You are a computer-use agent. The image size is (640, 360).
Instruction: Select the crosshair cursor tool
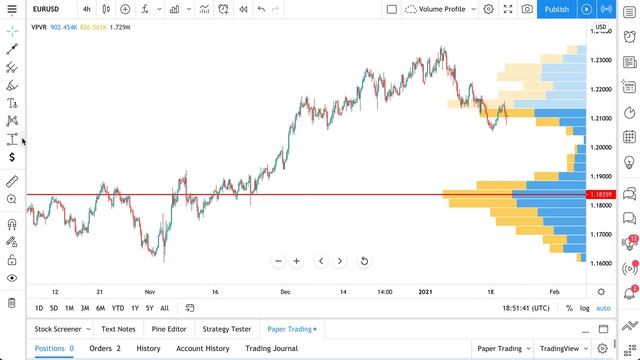(12, 31)
